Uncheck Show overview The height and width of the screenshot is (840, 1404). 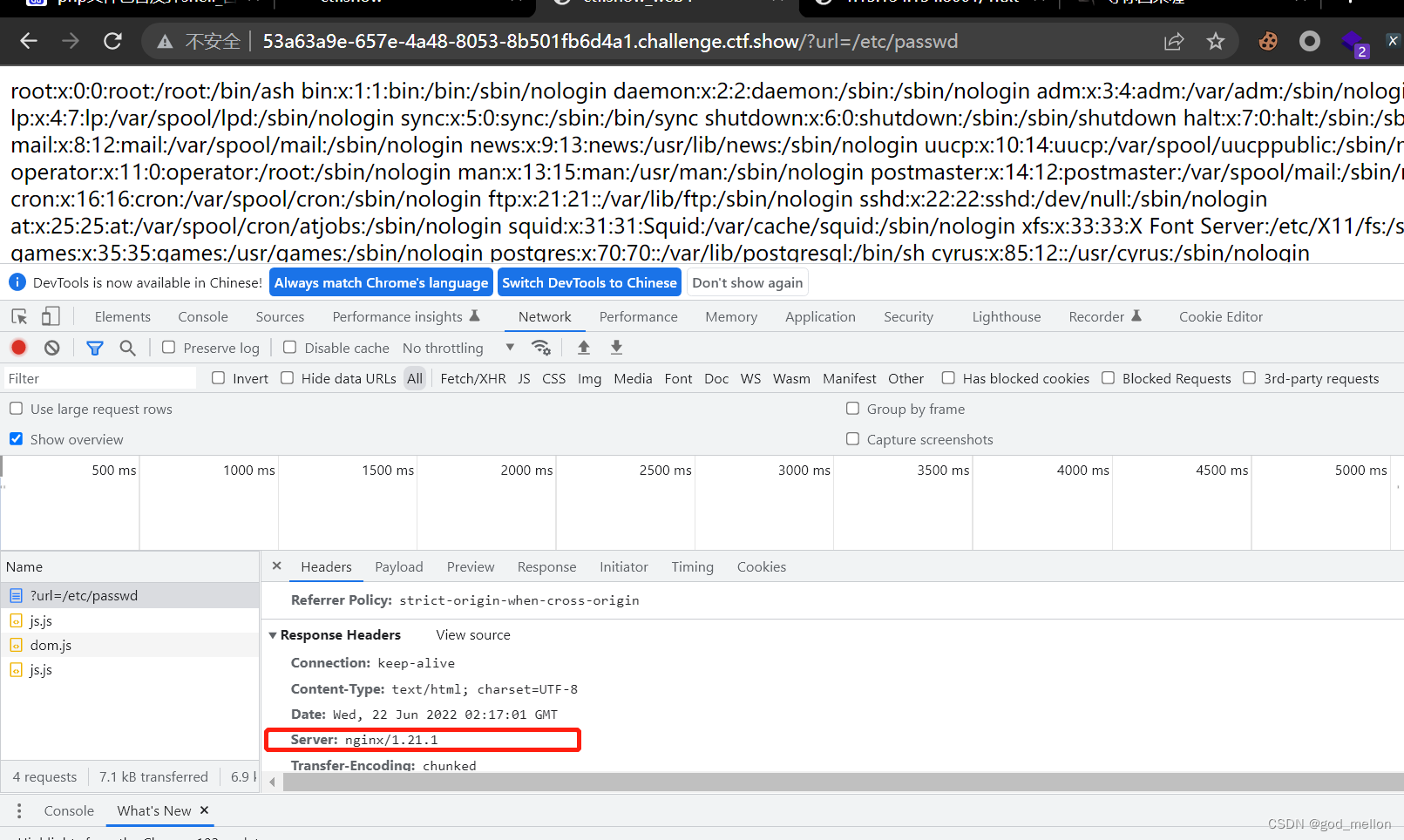[x=16, y=439]
